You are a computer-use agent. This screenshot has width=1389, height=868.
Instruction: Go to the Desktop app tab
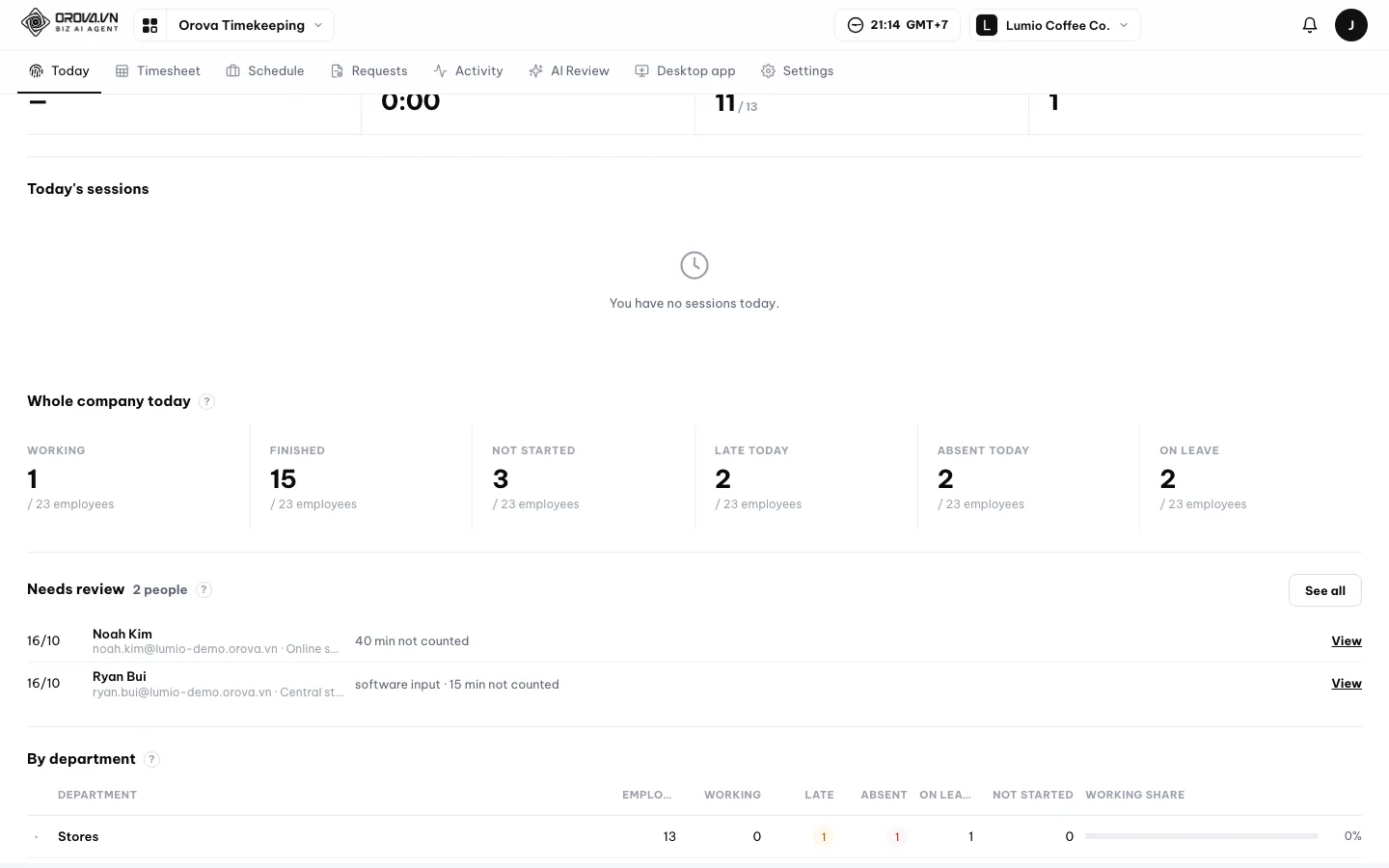(x=685, y=71)
